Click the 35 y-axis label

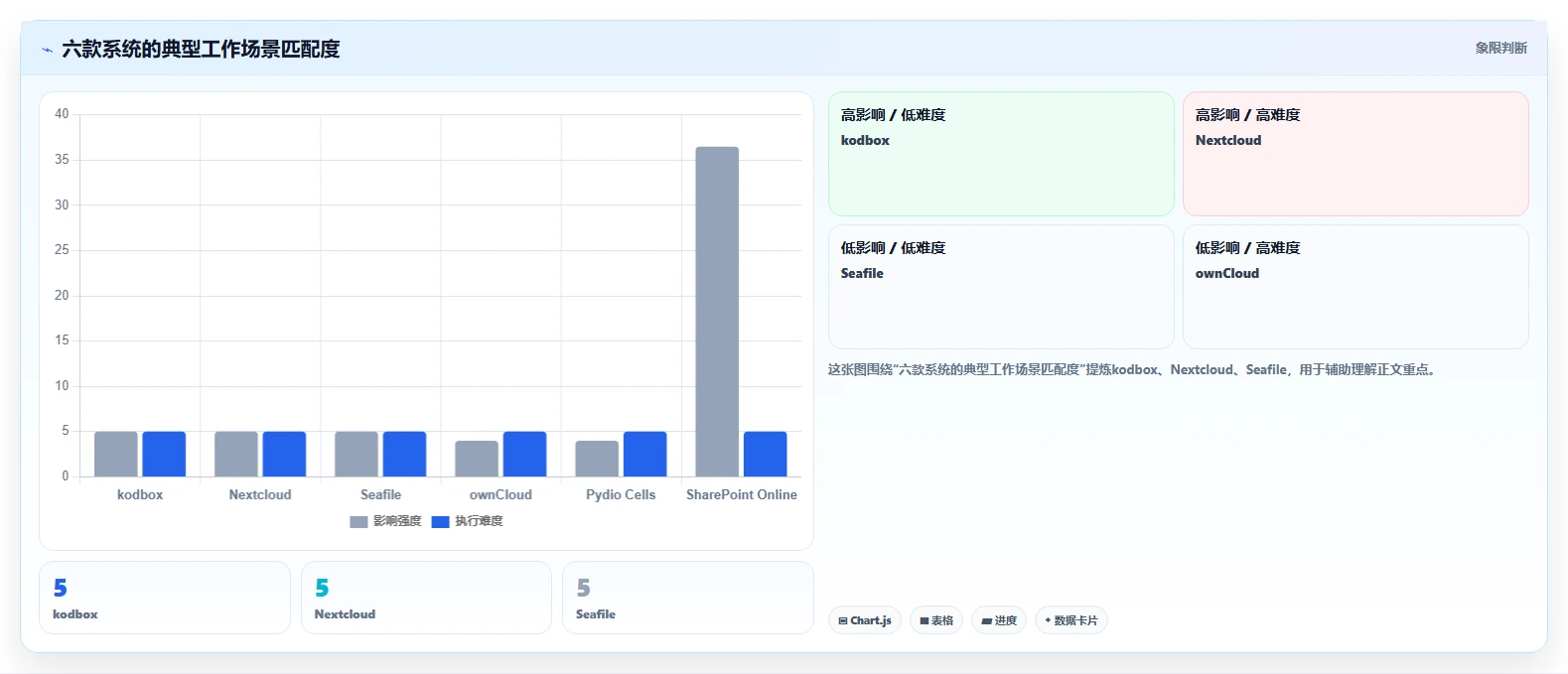62,159
